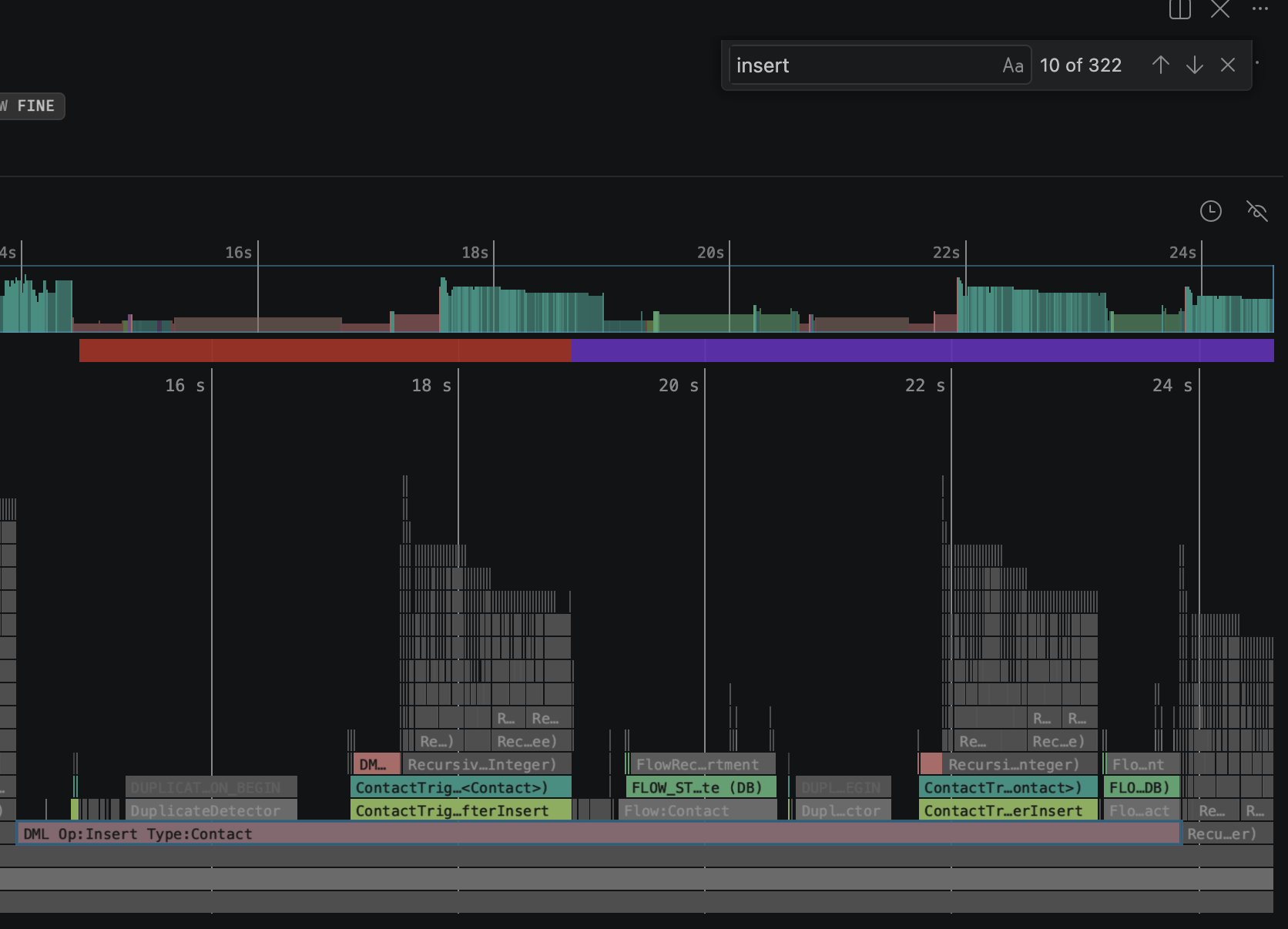Click the clock timing icon
Screen dimensions: 1288x929
pyautogui.click(x=1211, y=211)
